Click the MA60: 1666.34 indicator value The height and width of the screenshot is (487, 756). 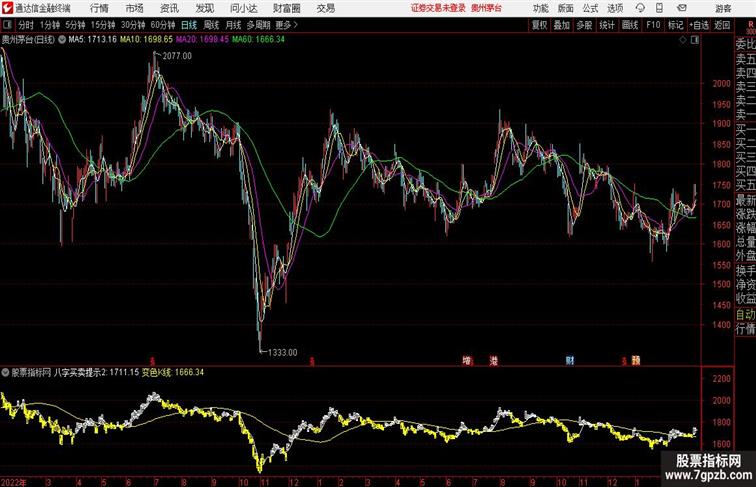pyautogui.click(x=258, y=40)
